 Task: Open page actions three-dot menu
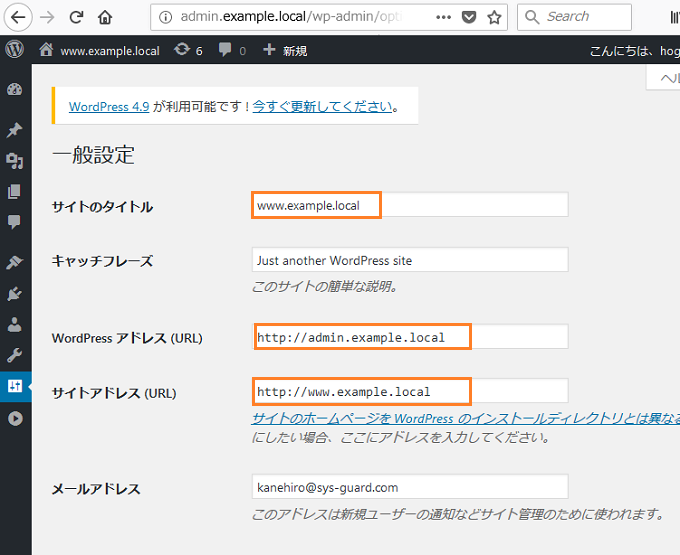tap(443, 17)
